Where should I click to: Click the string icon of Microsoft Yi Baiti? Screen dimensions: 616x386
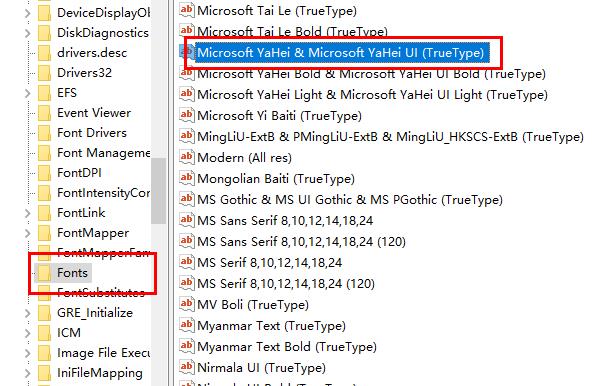pos(187,115)
